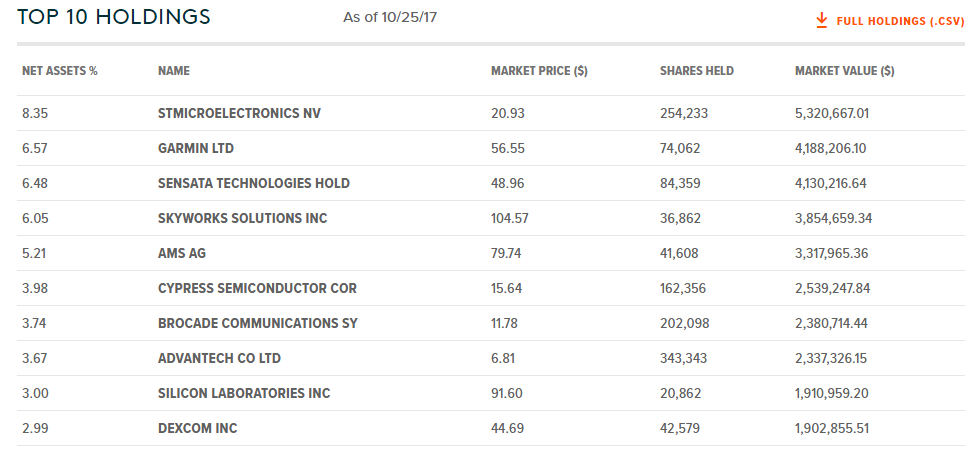Click the Top 10 Holdings heading
The image size is (977, 449).
pyautogui.click(x=114, y=17)
